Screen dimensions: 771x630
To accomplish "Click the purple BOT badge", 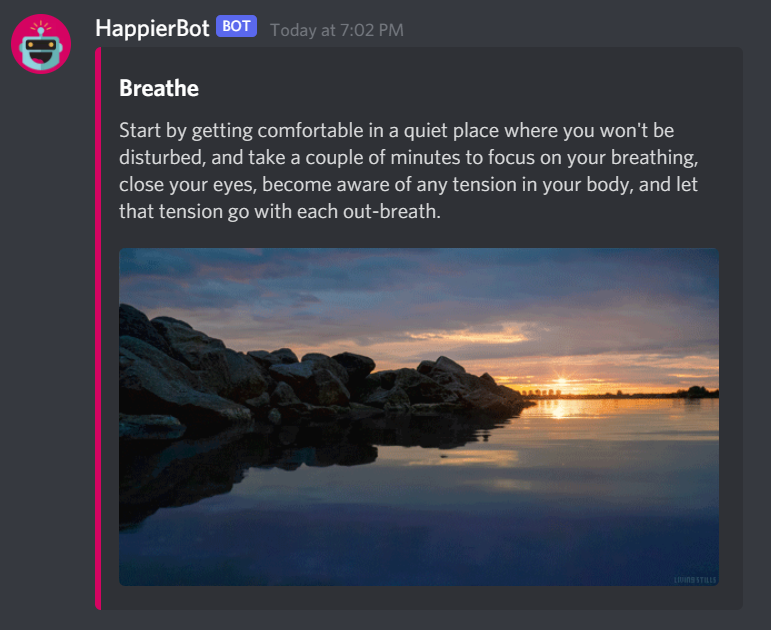I will point(237,26).
